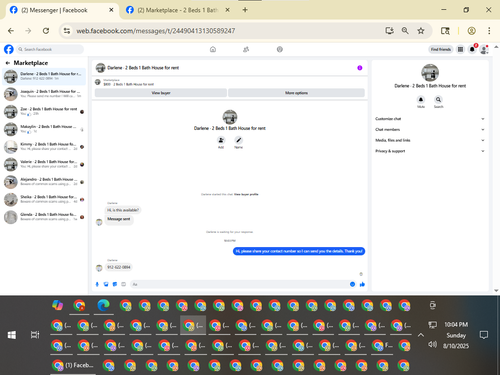Click the voice clip microphone icon
This screenshot has width=500, height=375.
tap(97, 284)
